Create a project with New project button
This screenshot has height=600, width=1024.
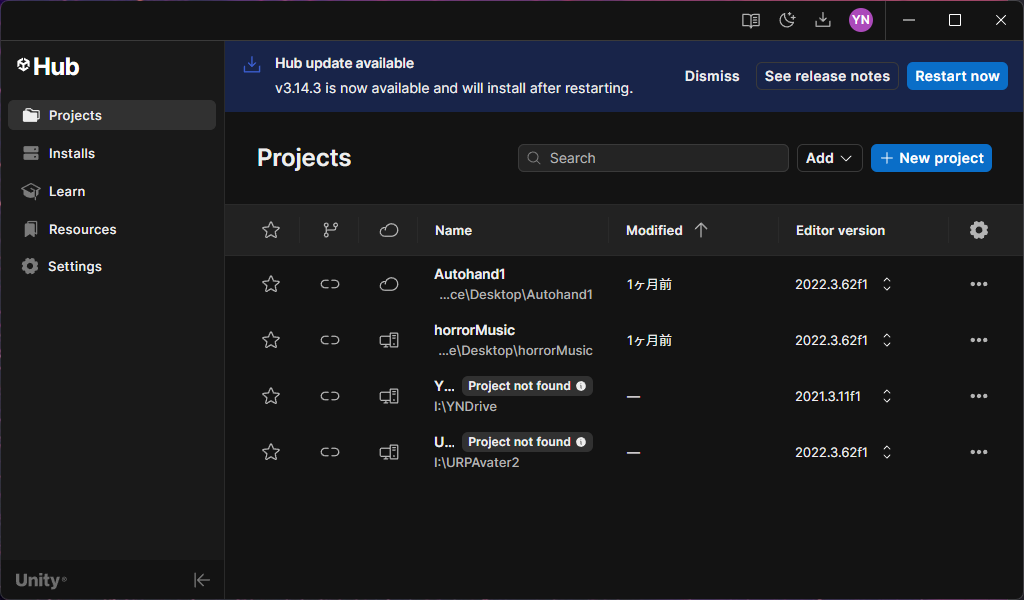pos(931,158)
